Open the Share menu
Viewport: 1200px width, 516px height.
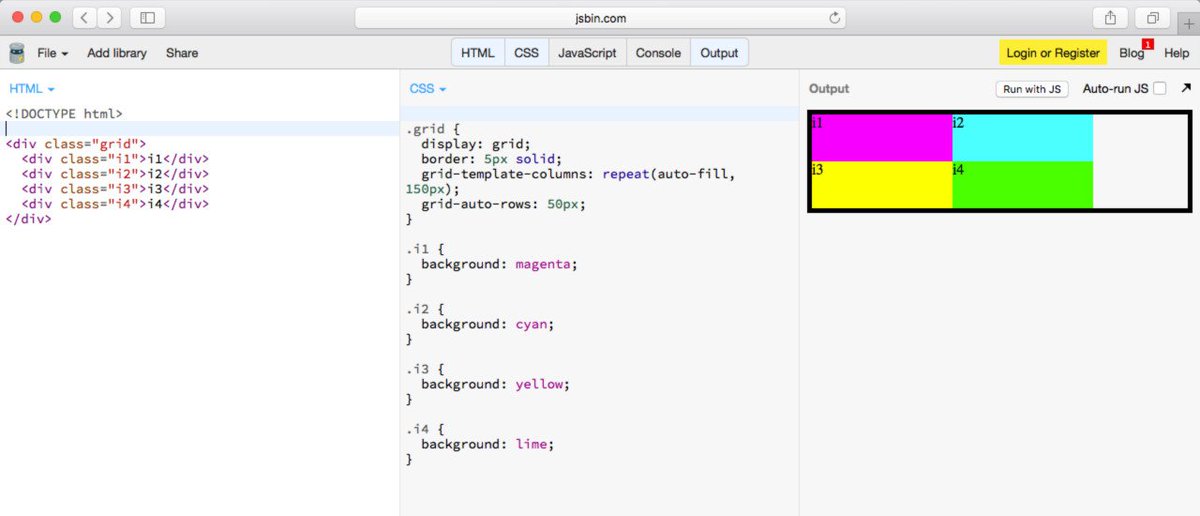click(182, 53)
